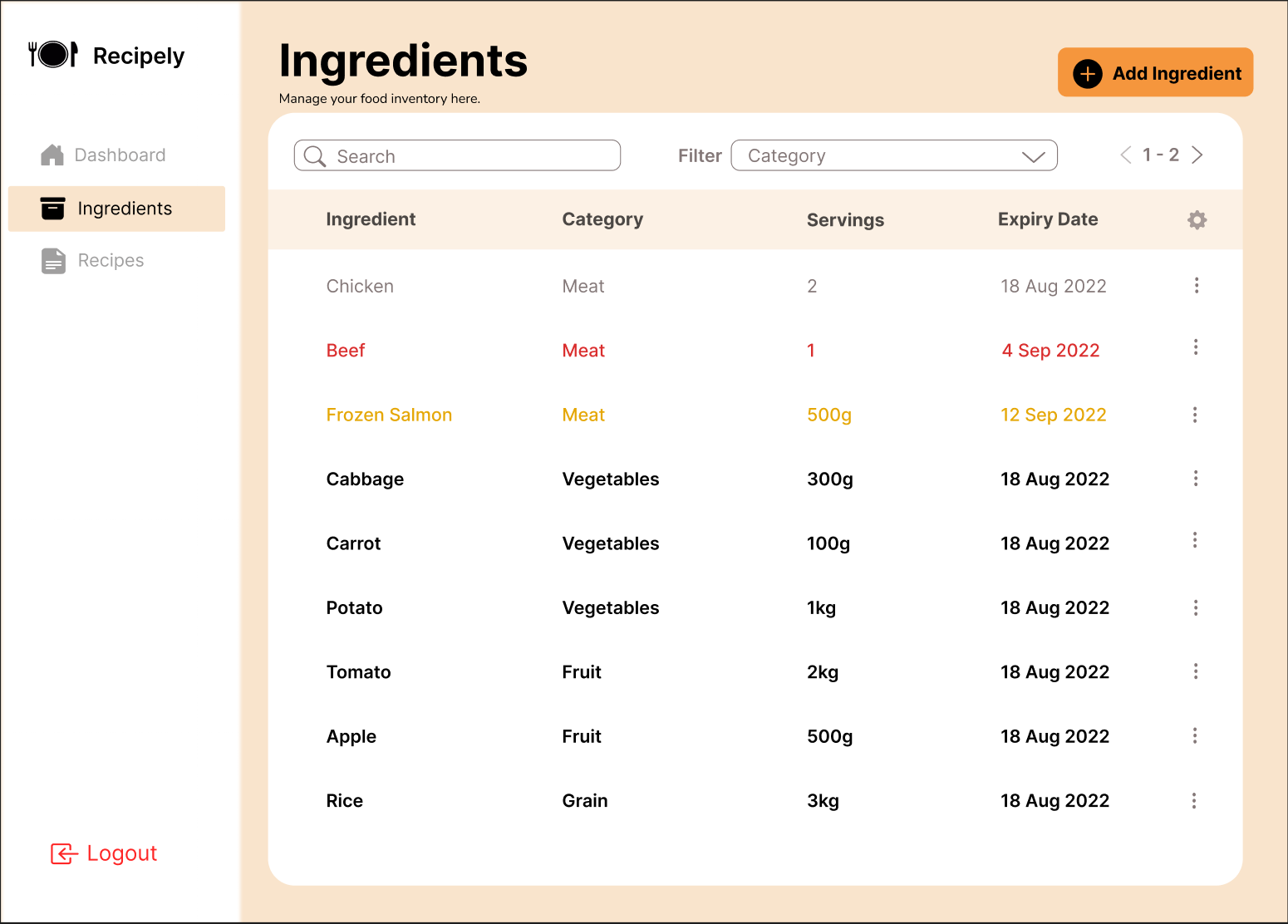The height and width of the screenshot is (924, 1288).
Task: Open the three-dot menu for Carrot row
Action: pos(1195,540)
